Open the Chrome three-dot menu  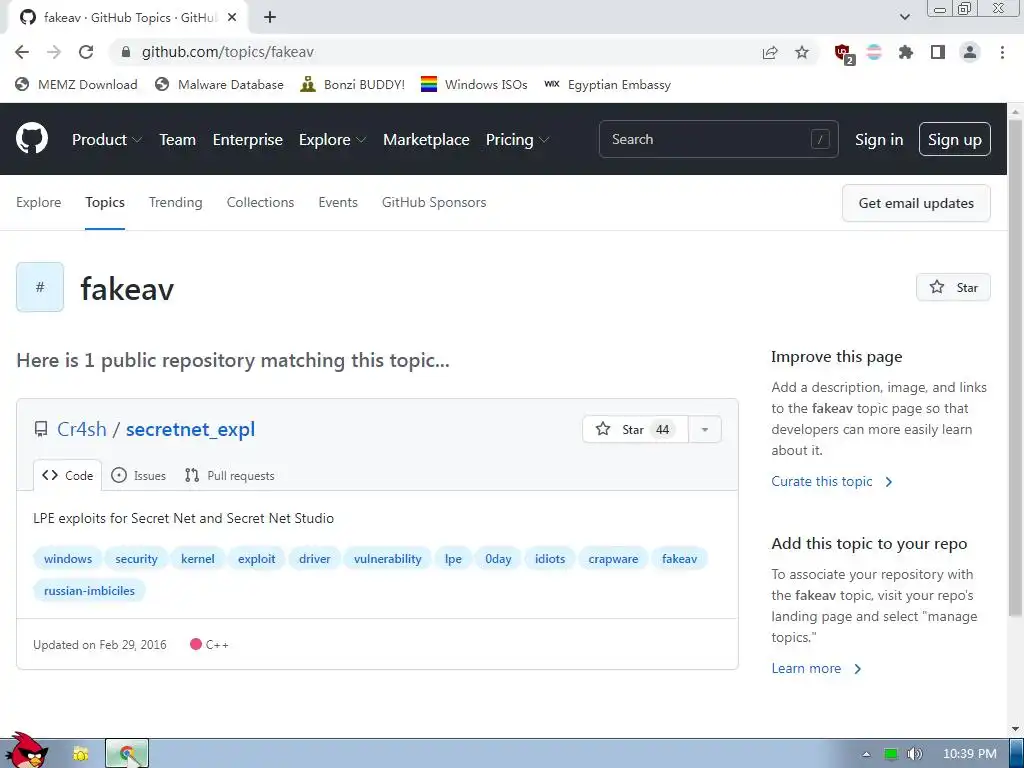(x=1002, y=52)
